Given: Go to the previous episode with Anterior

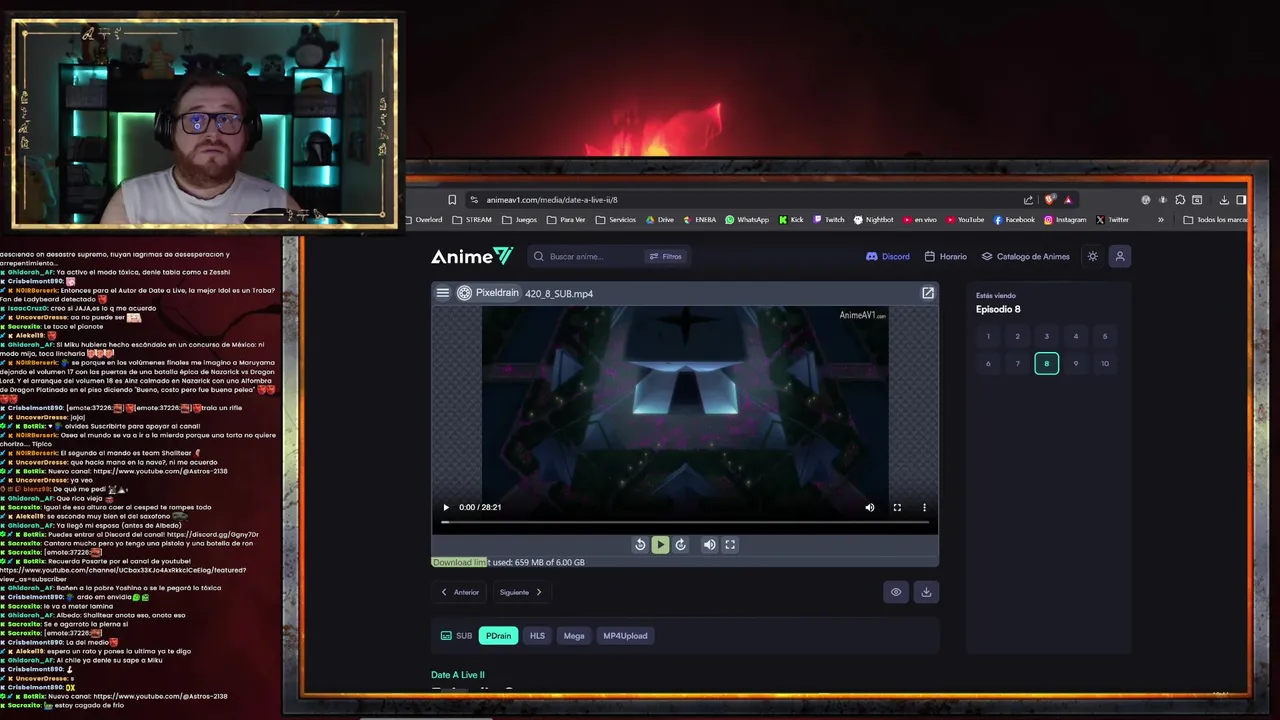Looking at the screenshot, I should click(461, 592).
